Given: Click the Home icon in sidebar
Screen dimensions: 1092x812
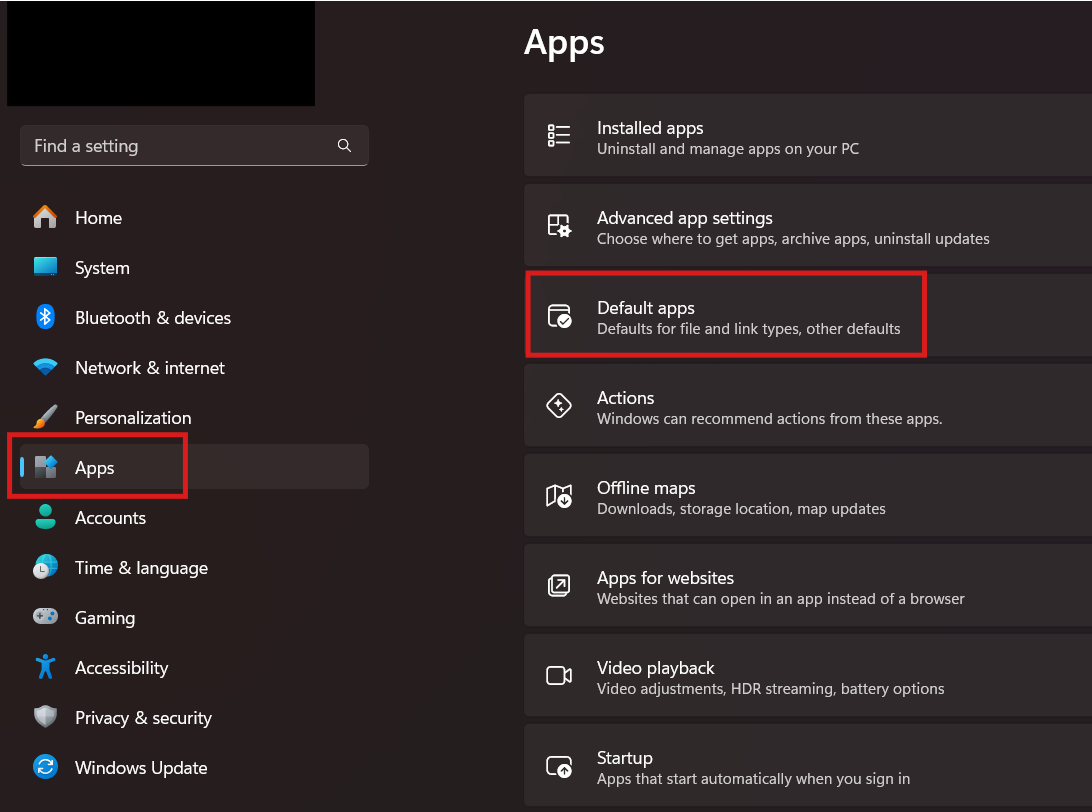Looking at the screenshot, I should pyautogui.click(x=45, y=218).
